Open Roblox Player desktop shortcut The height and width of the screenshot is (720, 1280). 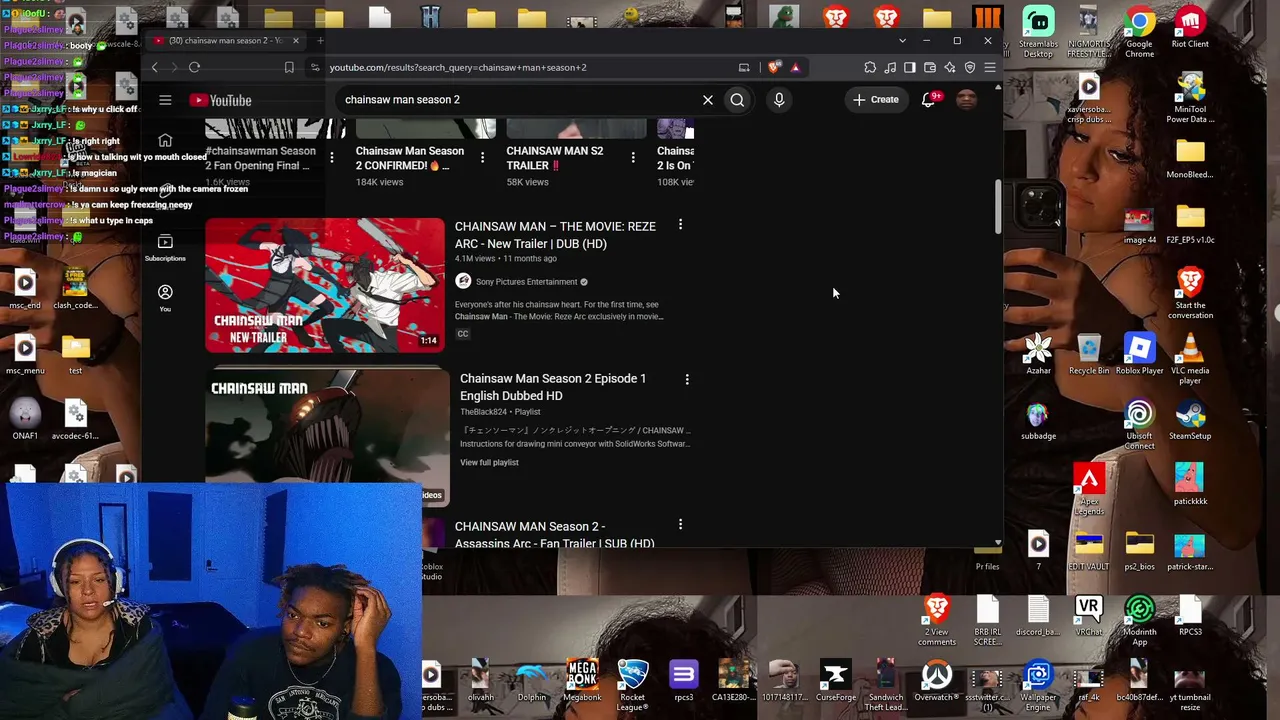(x=1139, y=355)
